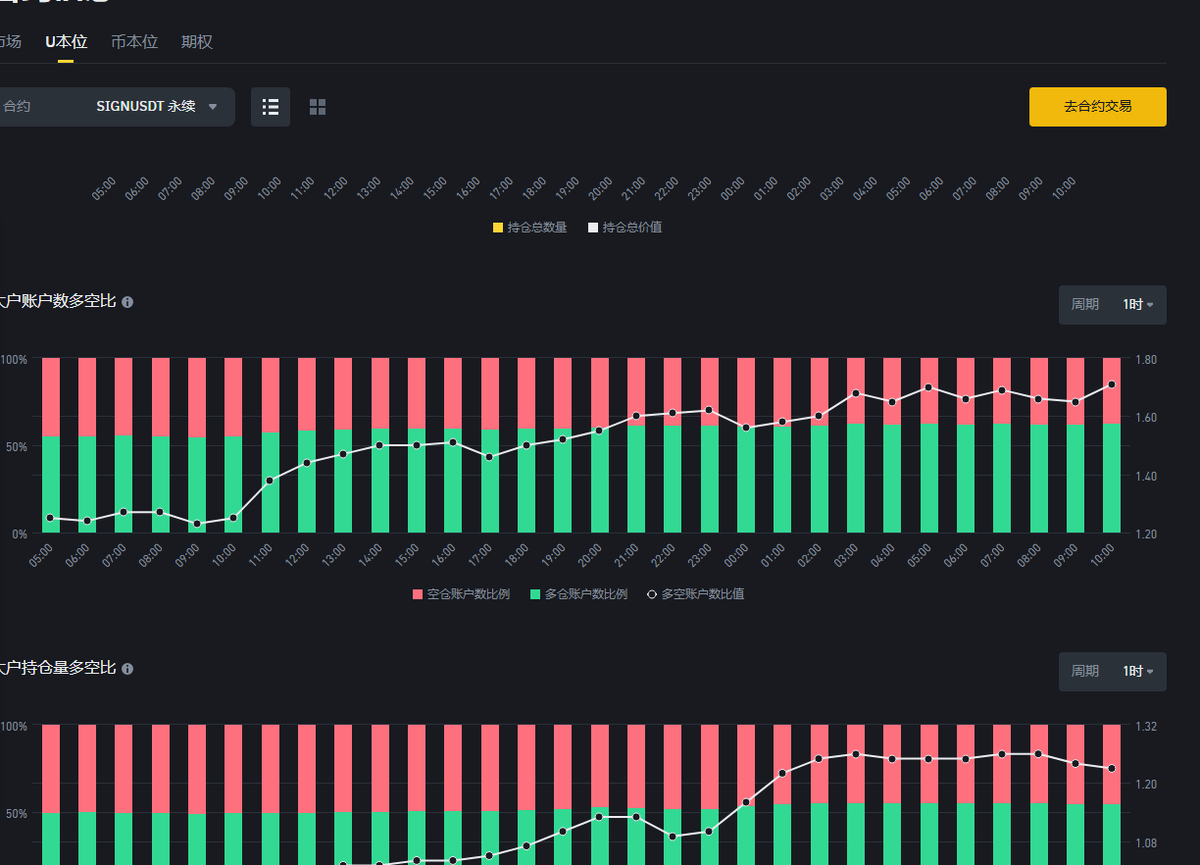The width and height of the screenshot is (1200, 865).
Task: Toggle the 持仓总数量 legend item
Action: coord(530,227)
